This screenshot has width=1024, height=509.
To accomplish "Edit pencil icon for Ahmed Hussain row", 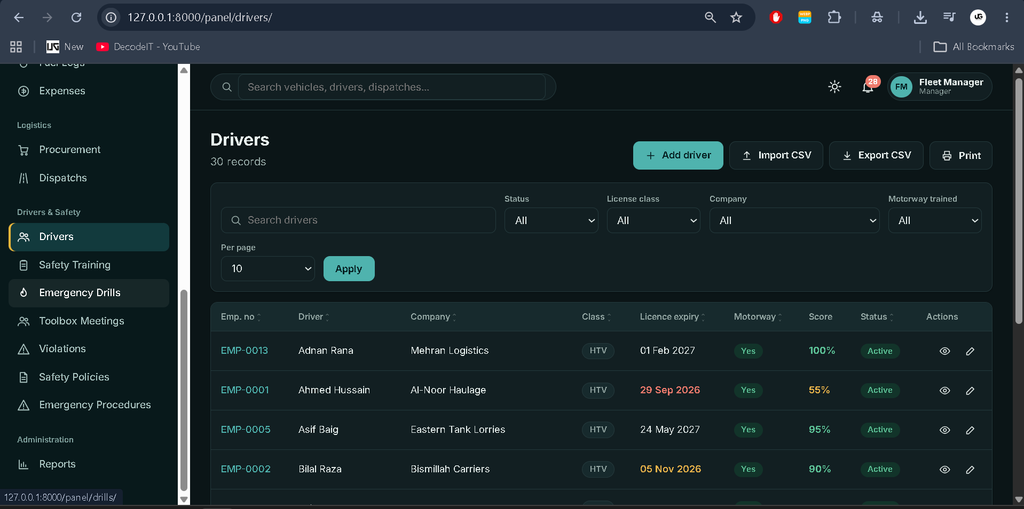I will point(970,390).
